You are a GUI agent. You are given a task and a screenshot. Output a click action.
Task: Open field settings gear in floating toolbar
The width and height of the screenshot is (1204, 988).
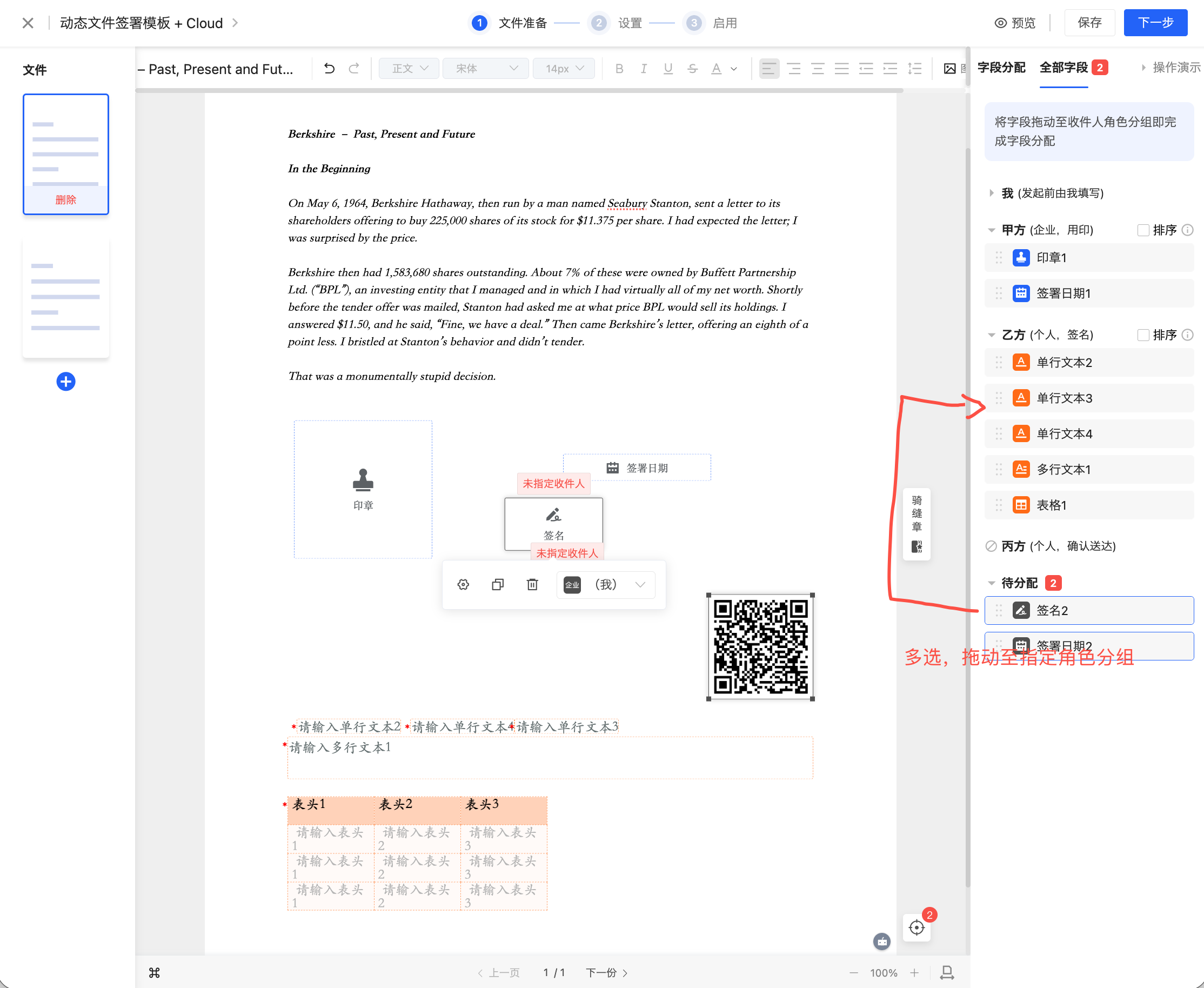[x=463, y=584]
